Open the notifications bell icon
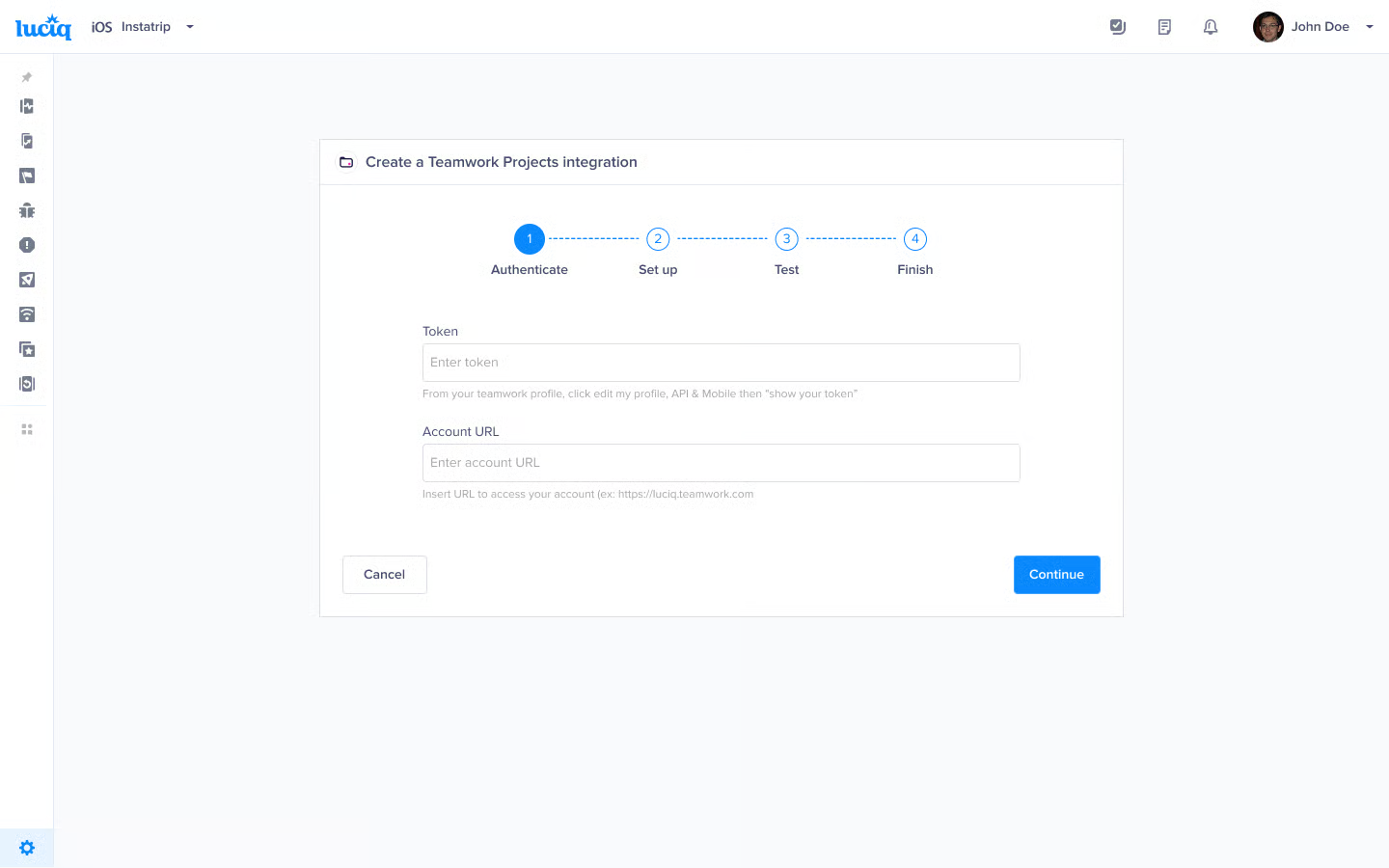Viewport: 1389px width, 868px height. pyautogui.click(x=1211, y=27)
